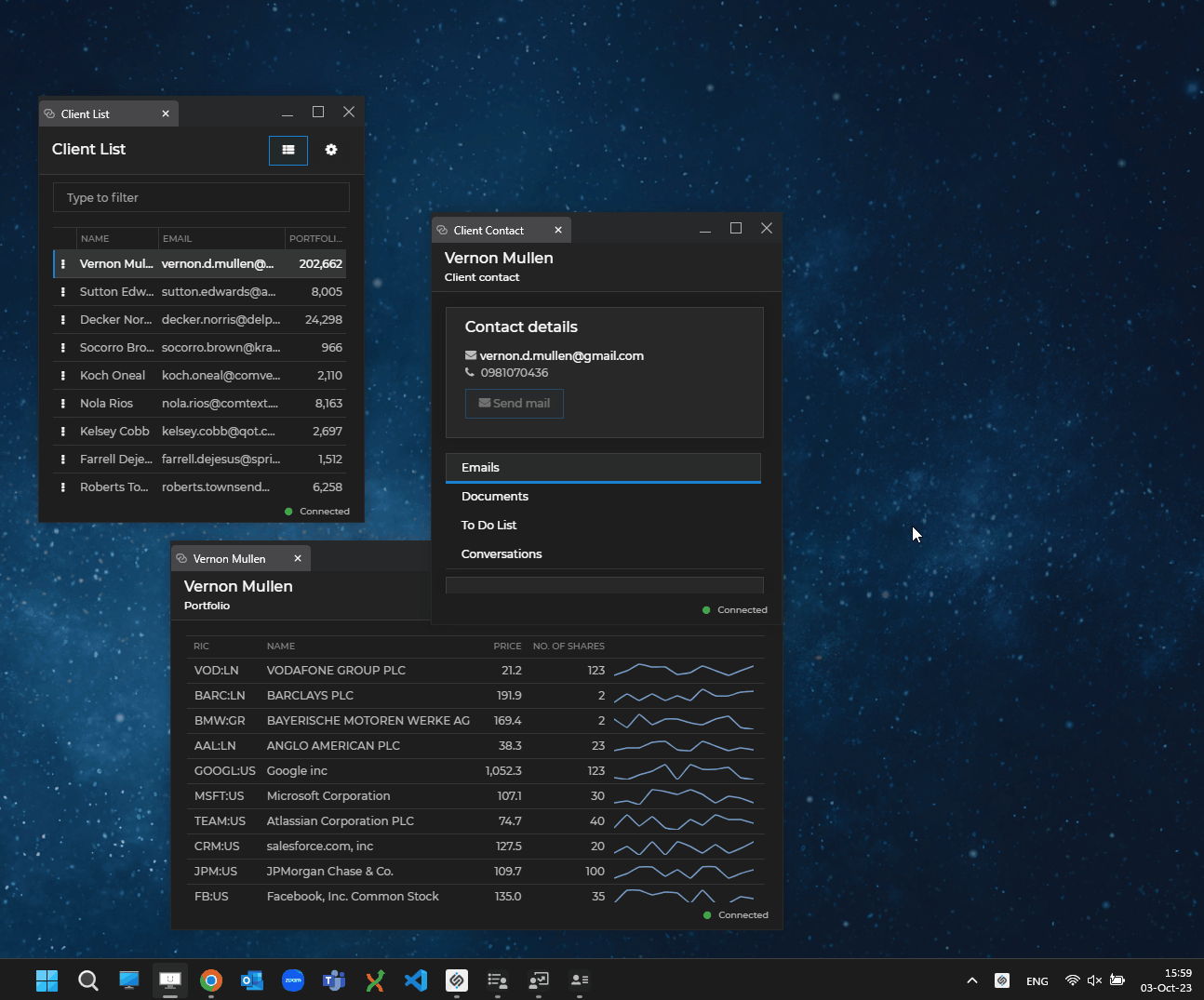The width and height of the screenshot is (1204, 1000).
Task: Expand the To Do List section
Action: tap(489, 526)
